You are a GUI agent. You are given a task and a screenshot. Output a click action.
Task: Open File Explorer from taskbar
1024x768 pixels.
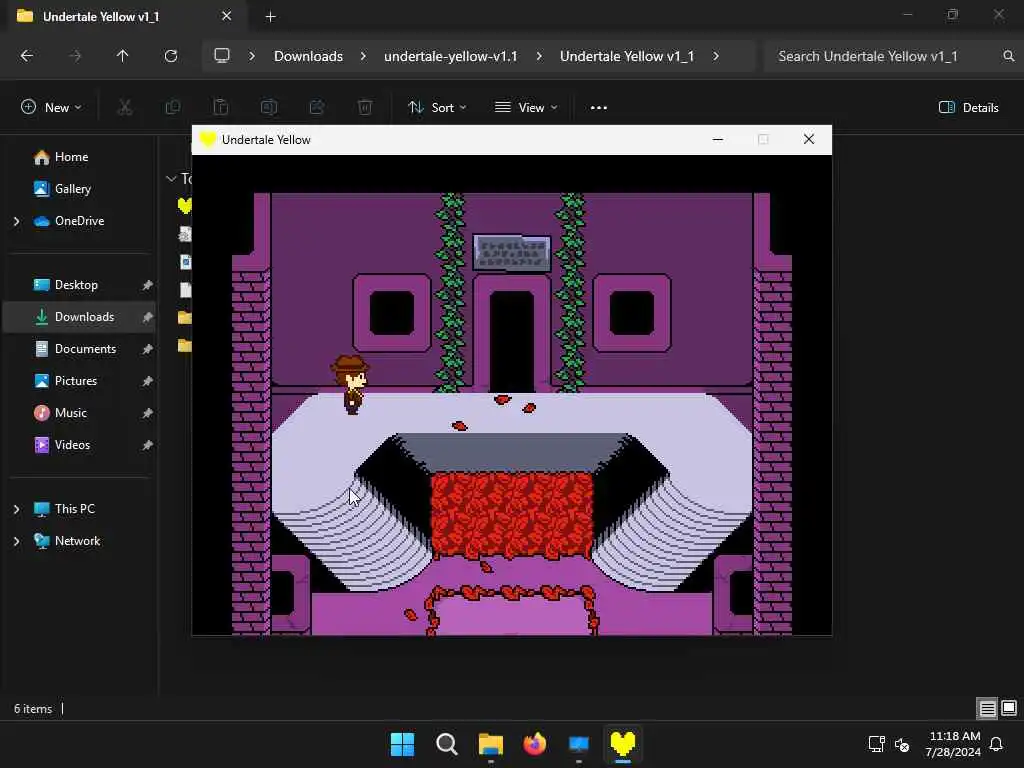(x=490, y=744)
